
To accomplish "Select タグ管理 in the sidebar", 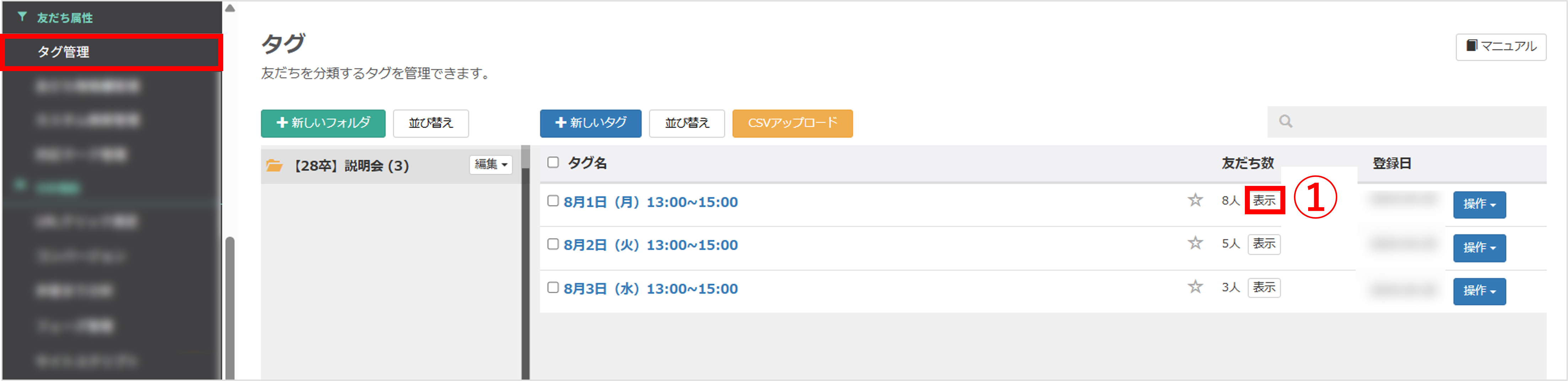I will (x=111, y=52).
